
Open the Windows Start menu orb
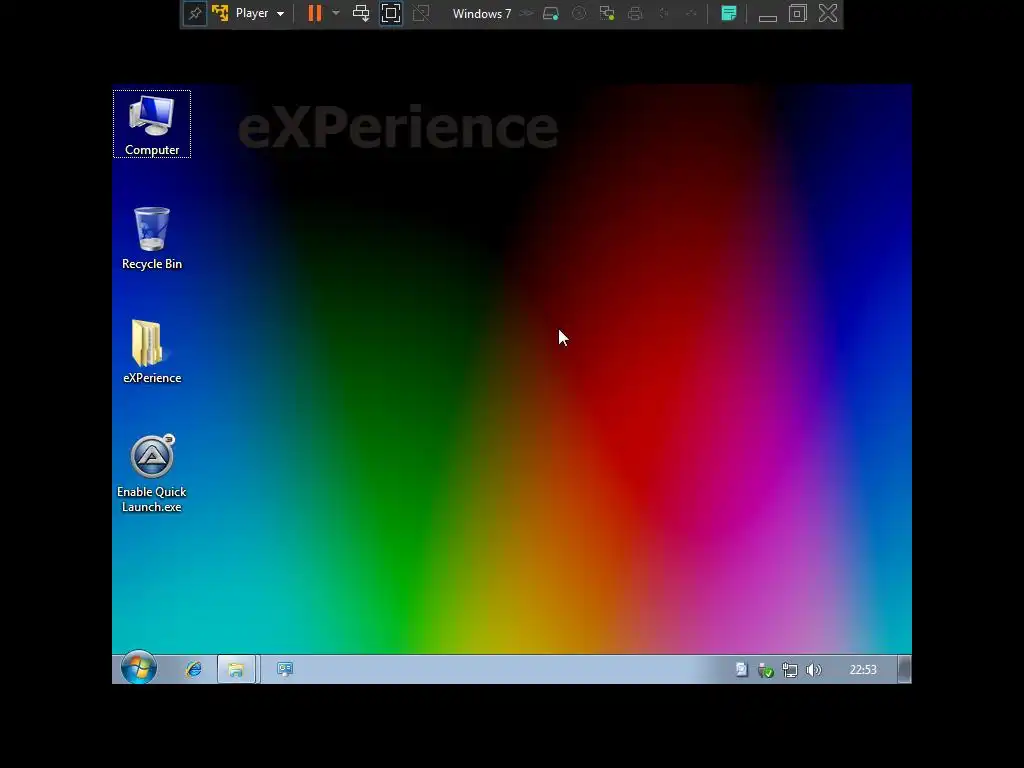139,668
